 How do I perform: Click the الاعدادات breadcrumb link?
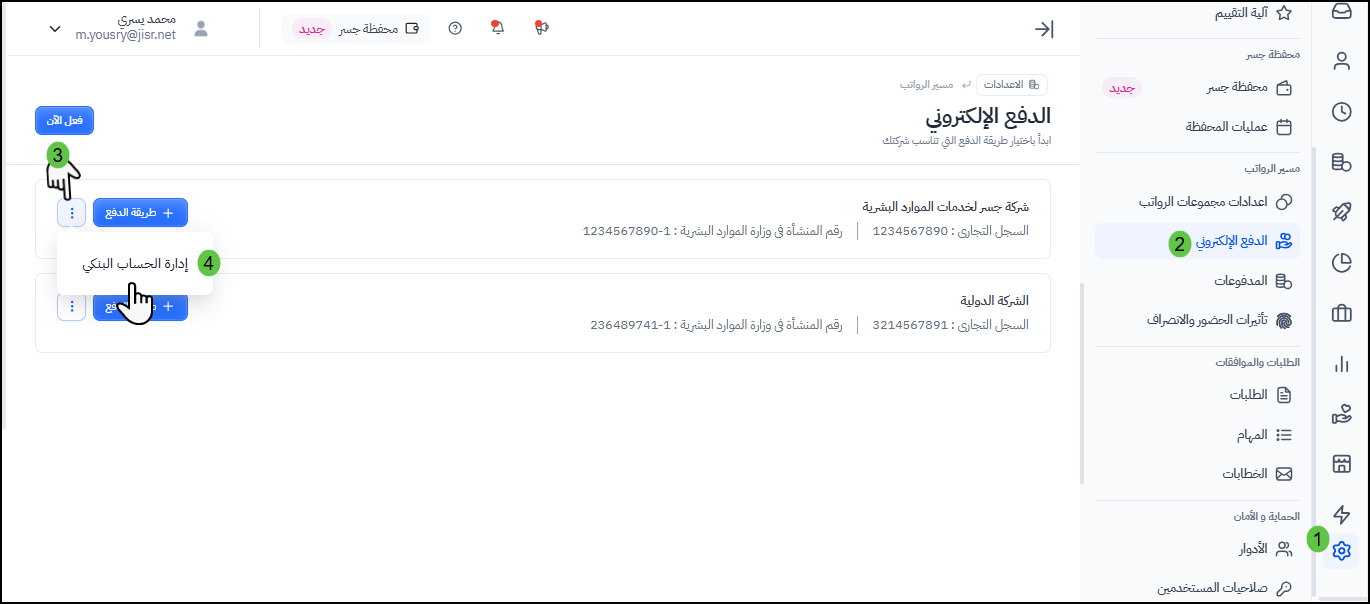pyautogui.click(x=1011, y=85)
